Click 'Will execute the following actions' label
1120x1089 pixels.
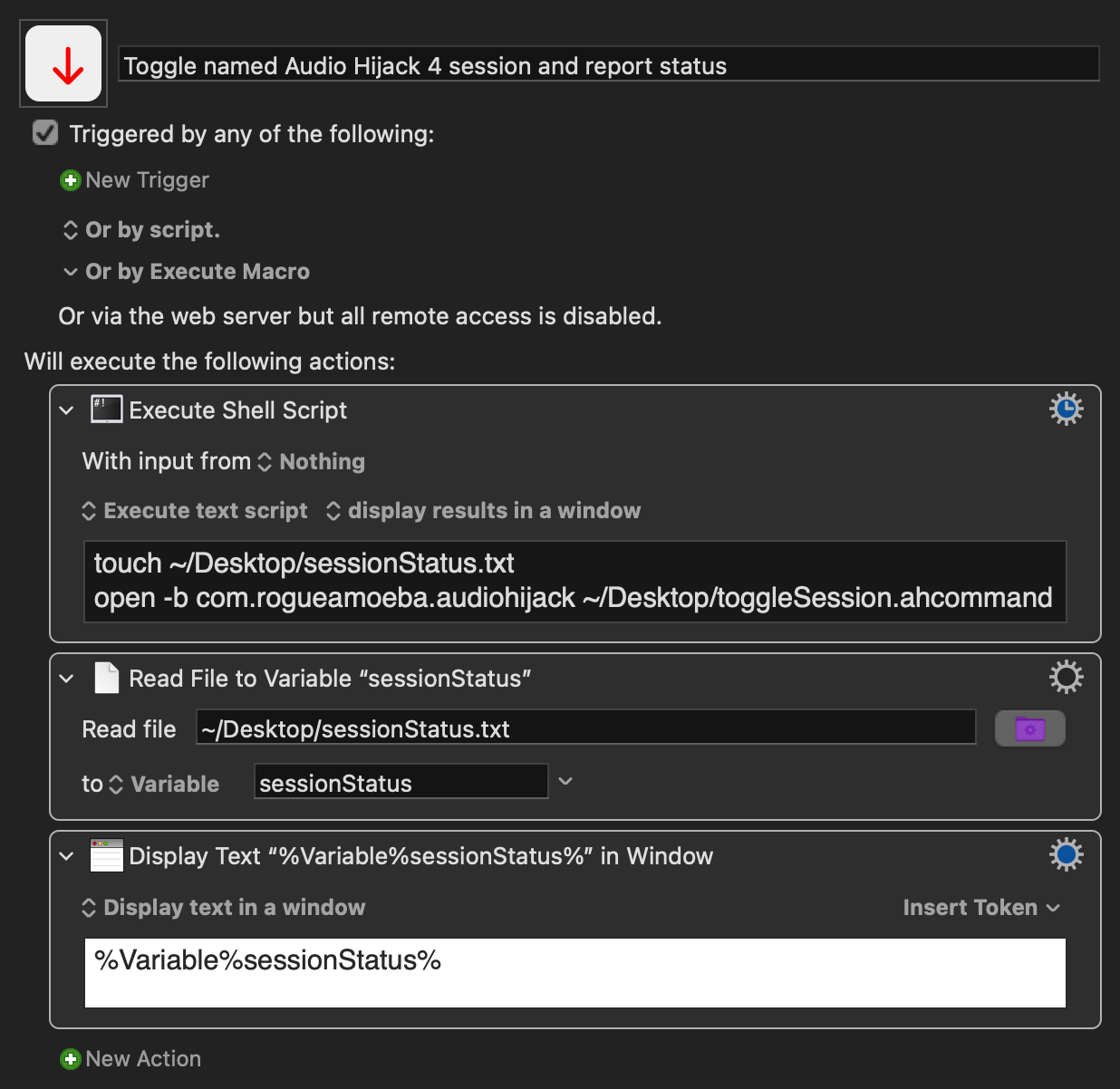click(209, 361)
